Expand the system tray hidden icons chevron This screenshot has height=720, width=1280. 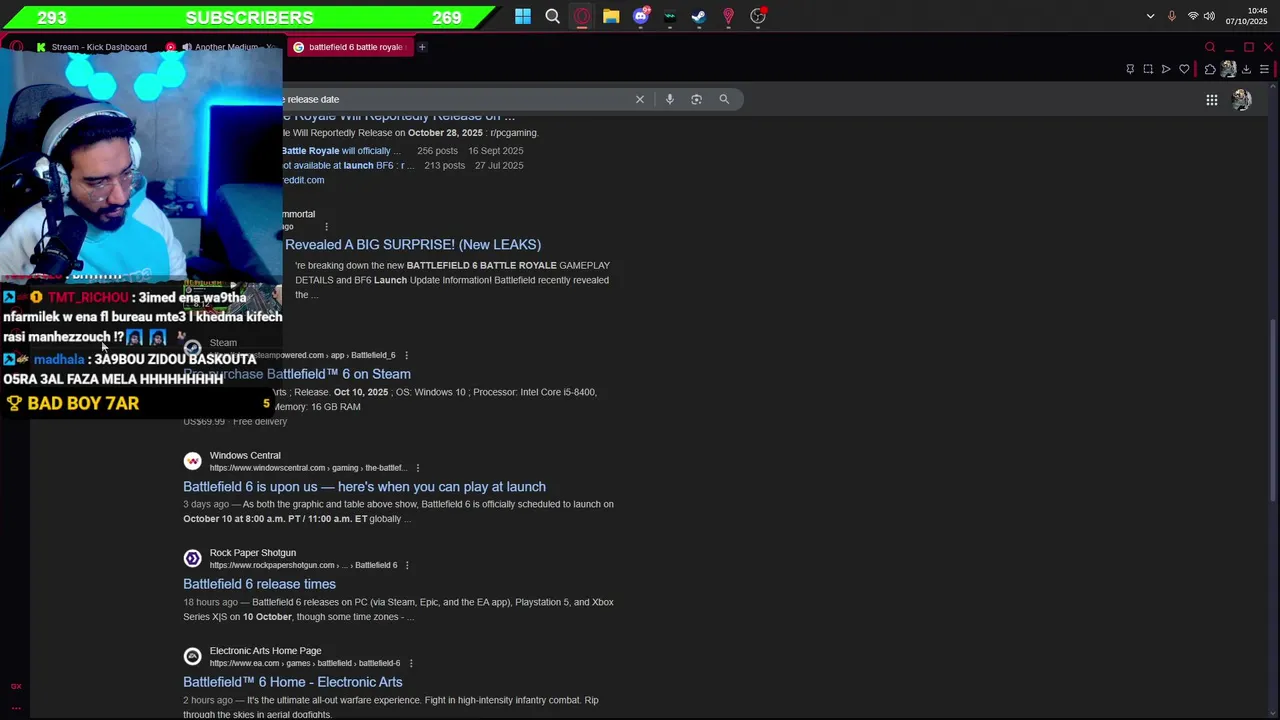click(1150, 16)
